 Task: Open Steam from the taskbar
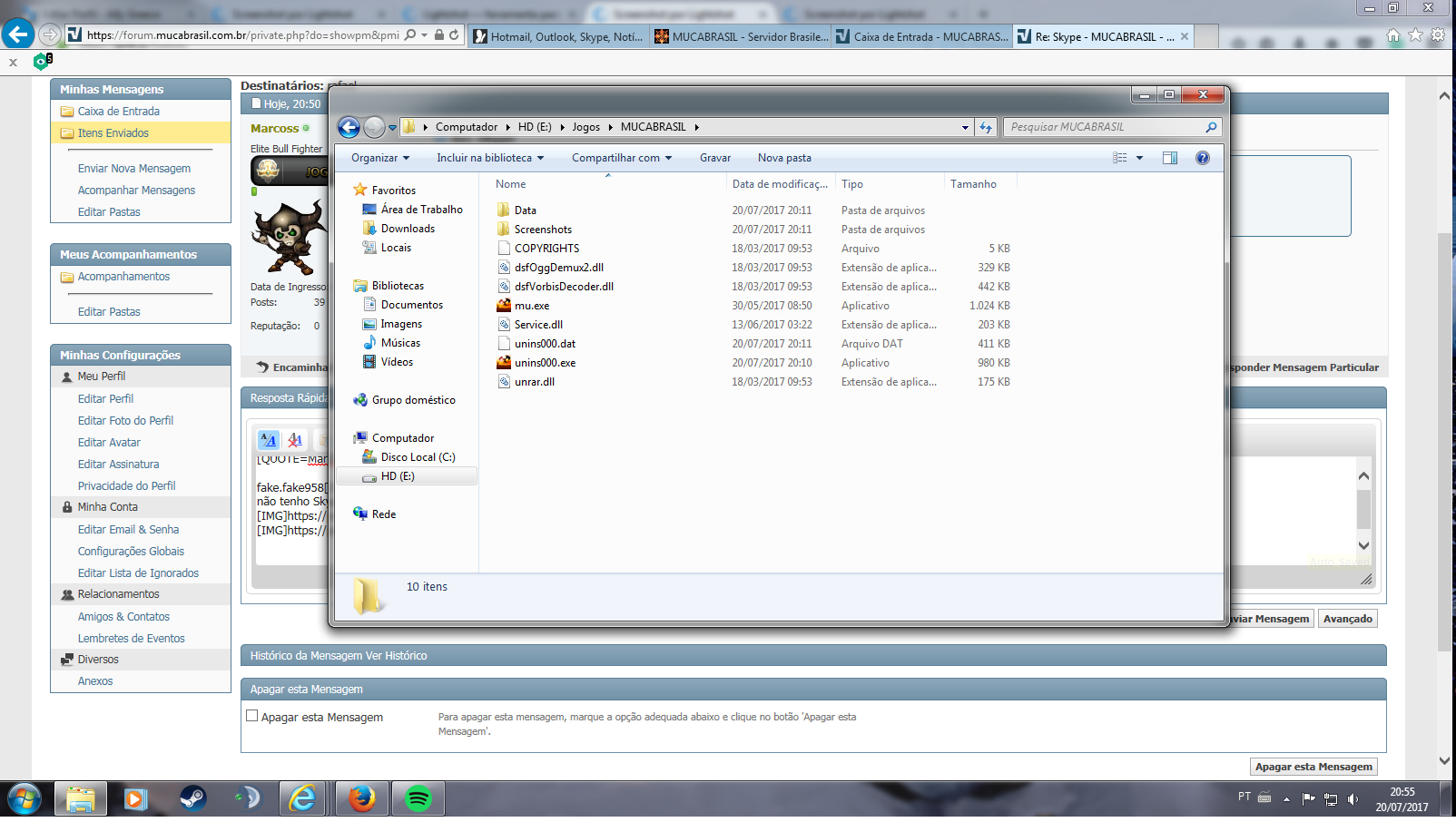[x=192, y=799]
